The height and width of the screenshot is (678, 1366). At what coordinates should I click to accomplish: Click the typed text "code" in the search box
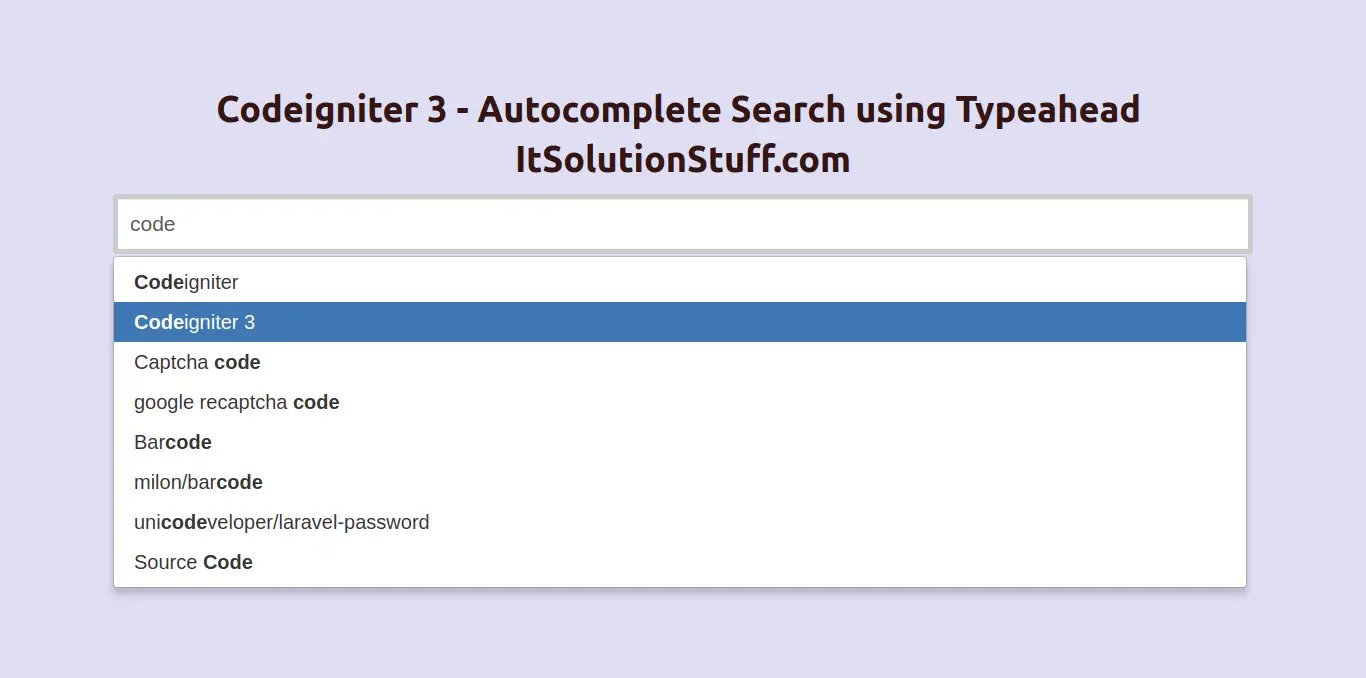pos(153,224)
